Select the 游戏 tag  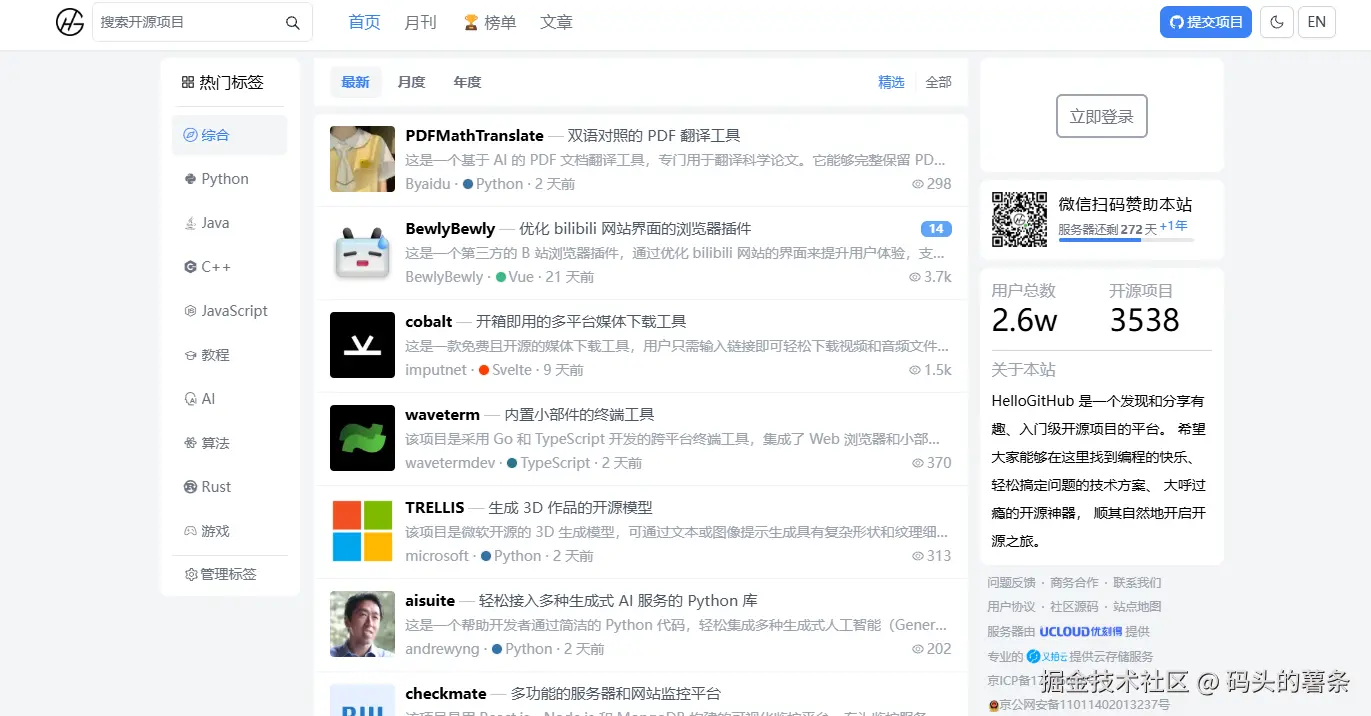coord(229,531)
